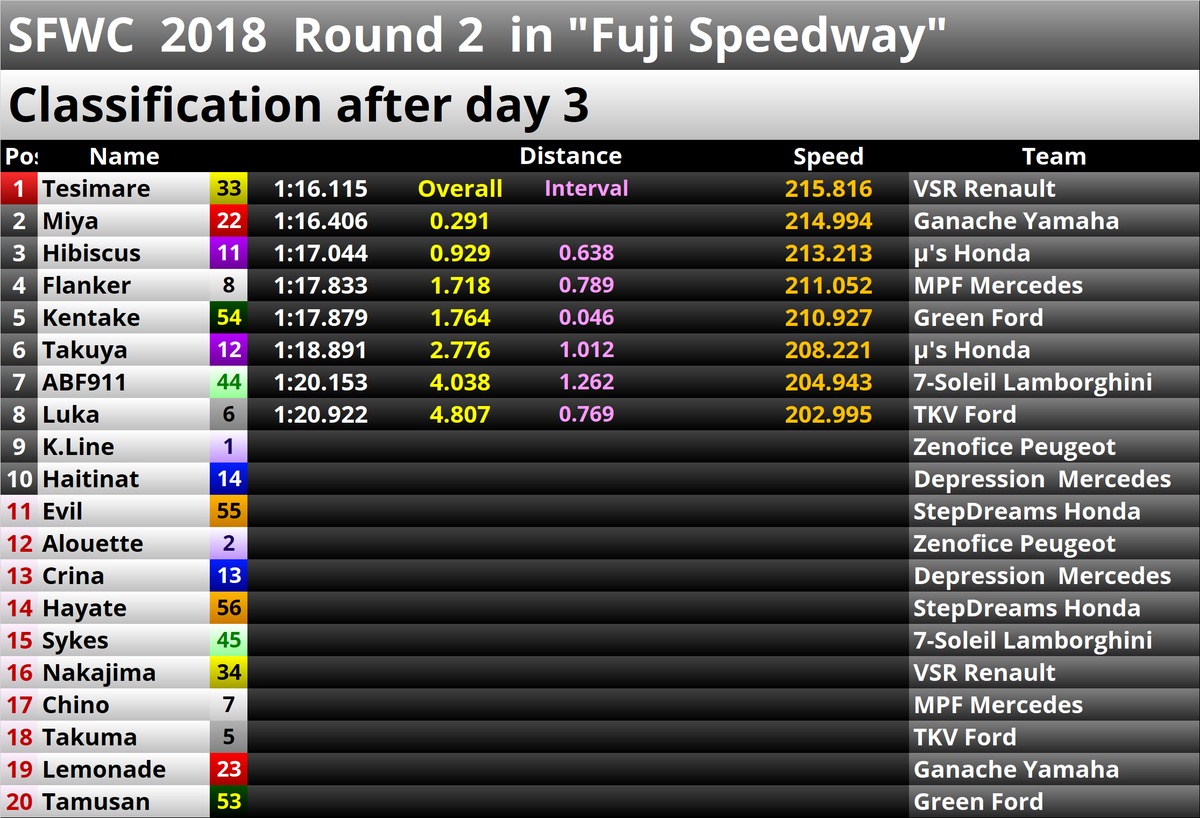
Task: Select driver name Tamusan
Action: [x=96, y=802]
